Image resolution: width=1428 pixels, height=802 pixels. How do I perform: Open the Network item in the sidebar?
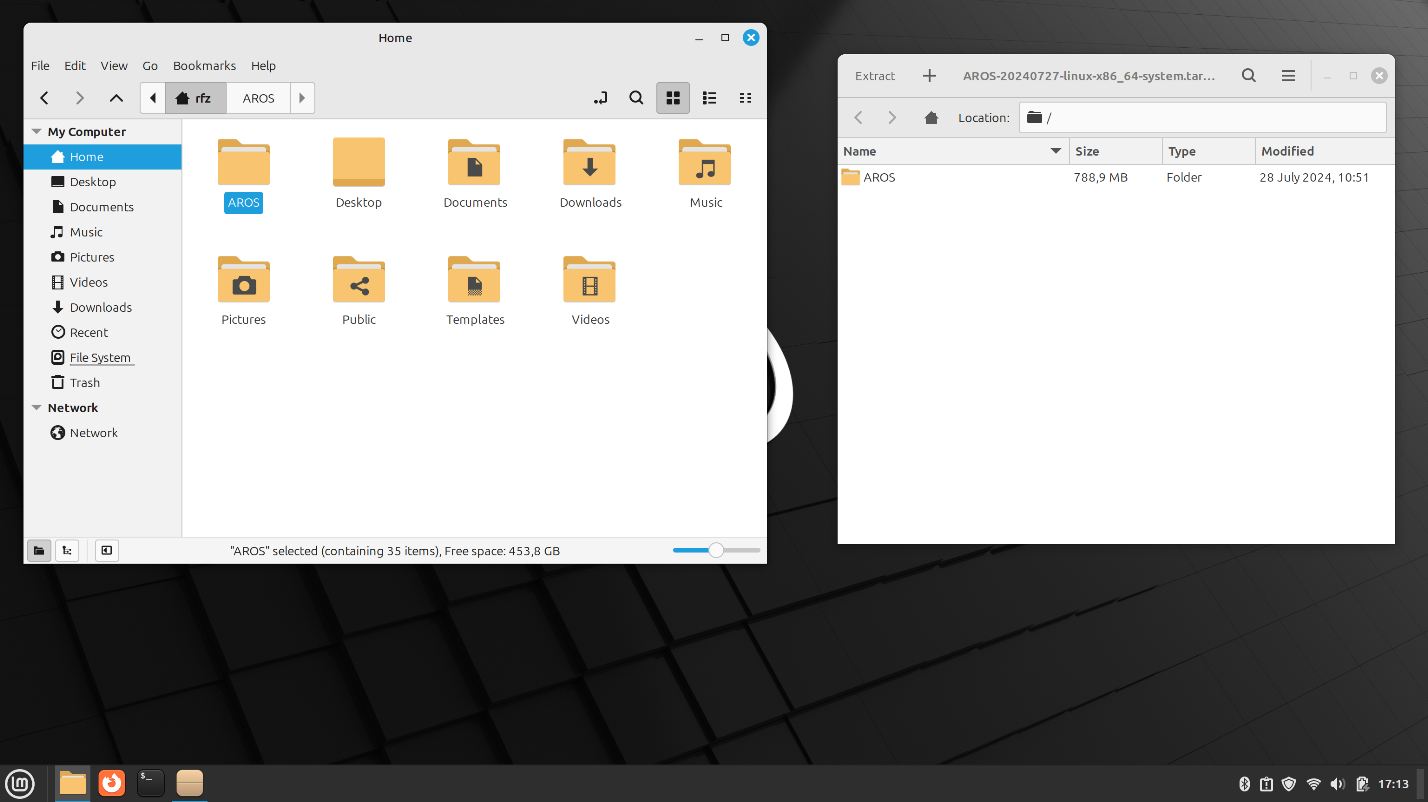[x=103, y=433]
